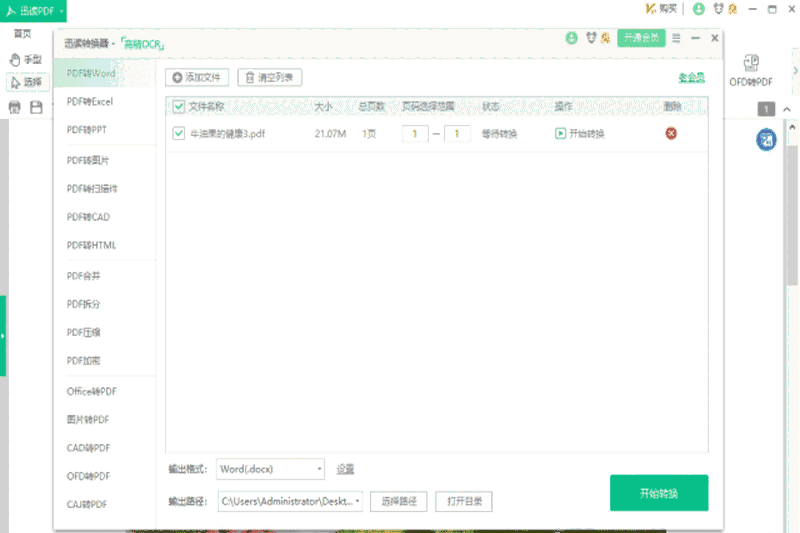Expand the green left side panel handle
This screenshot has height=533, width=800.
point(3,336)
